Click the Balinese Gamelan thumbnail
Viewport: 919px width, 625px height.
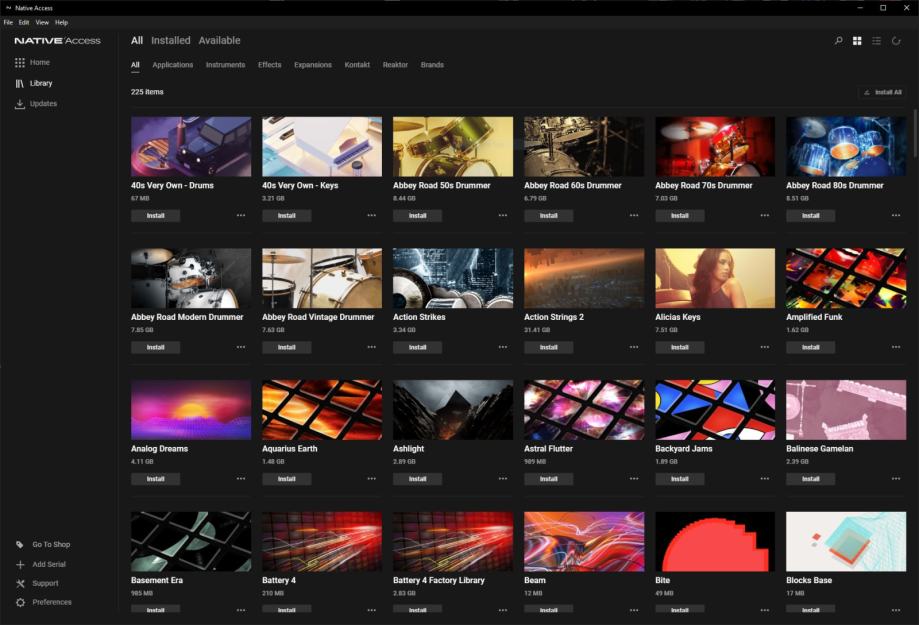click(846, 410)
